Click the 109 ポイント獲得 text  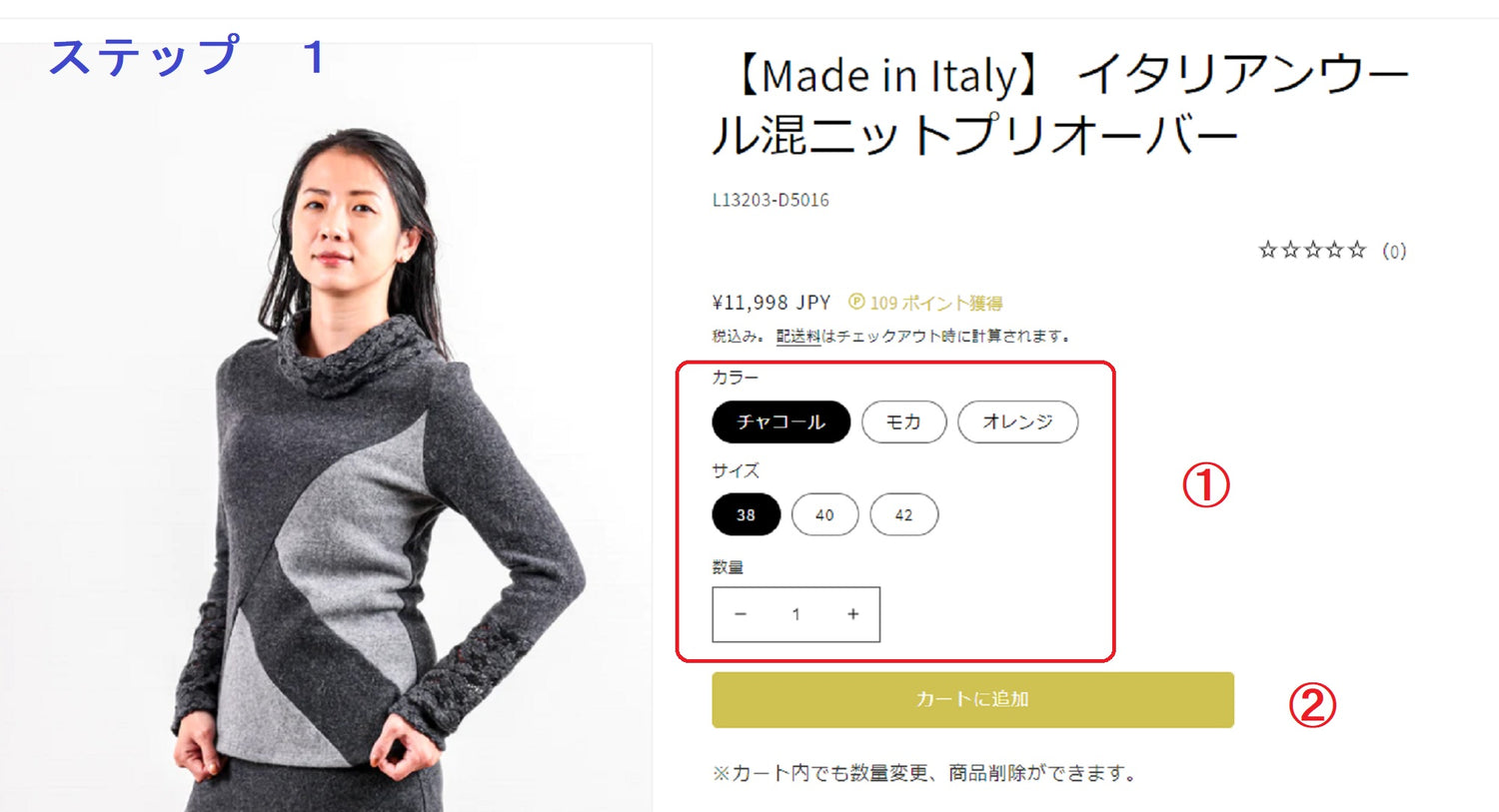tap(936, 303)
